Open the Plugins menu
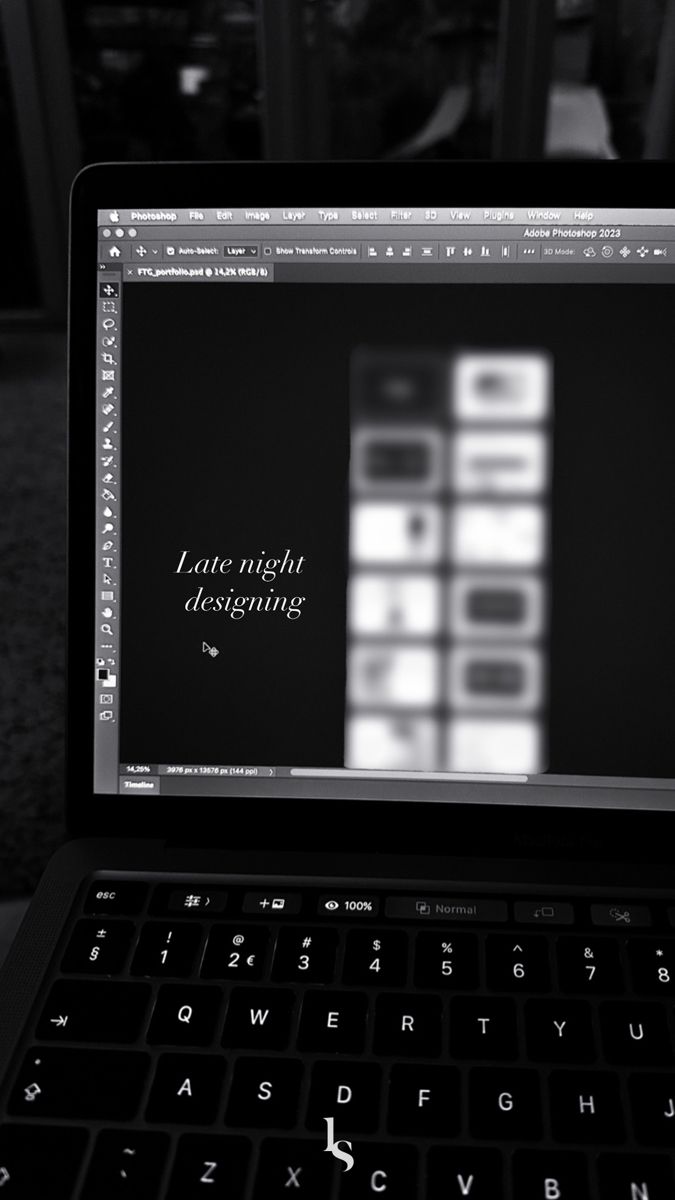Image resolution: width=675 pixels, height=1200 pixels. pos(499,216)
